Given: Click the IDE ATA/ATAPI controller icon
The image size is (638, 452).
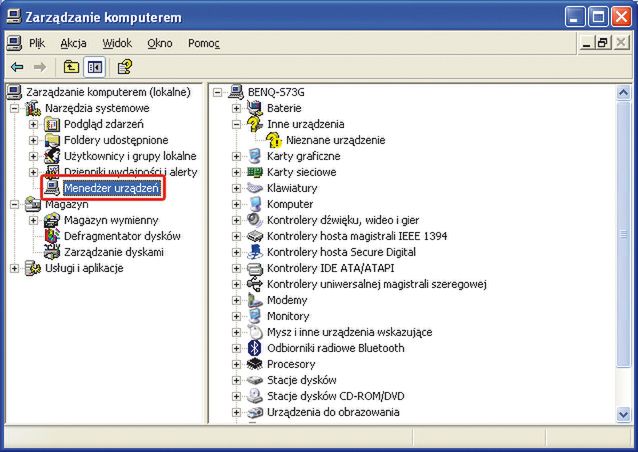Looking at the screenshot, I should [255, 268].
